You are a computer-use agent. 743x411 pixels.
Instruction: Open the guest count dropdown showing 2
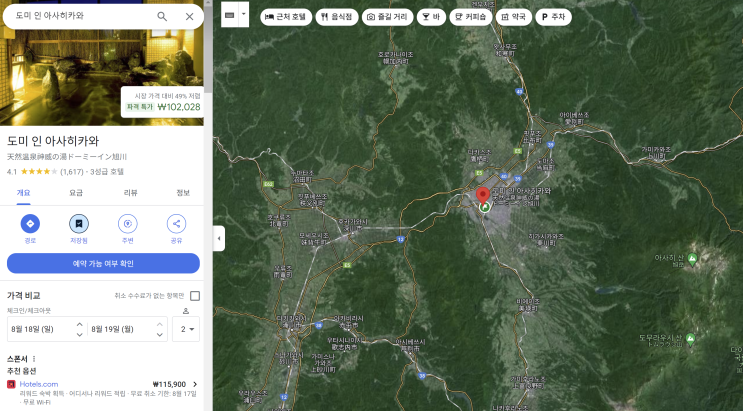coord(186,329)
